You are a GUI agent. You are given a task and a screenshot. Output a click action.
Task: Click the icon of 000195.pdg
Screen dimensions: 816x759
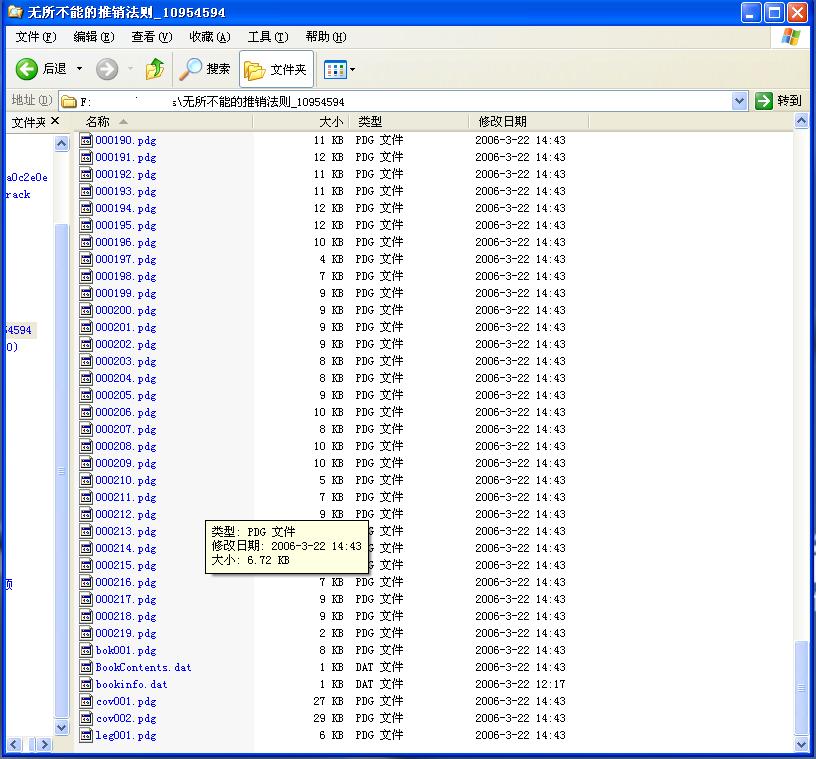[86, 225]
